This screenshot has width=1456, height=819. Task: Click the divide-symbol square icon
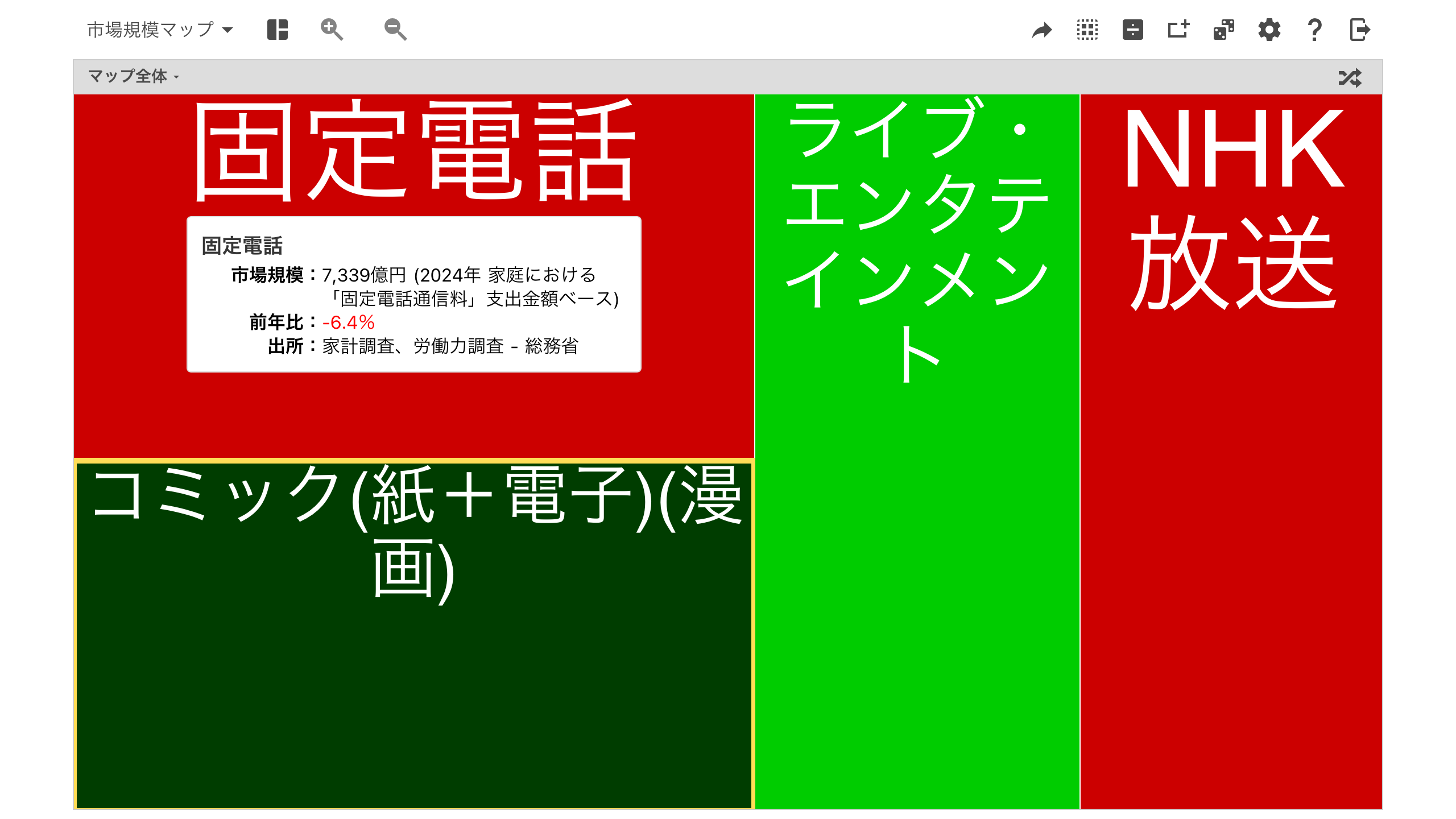(1133, 30)
